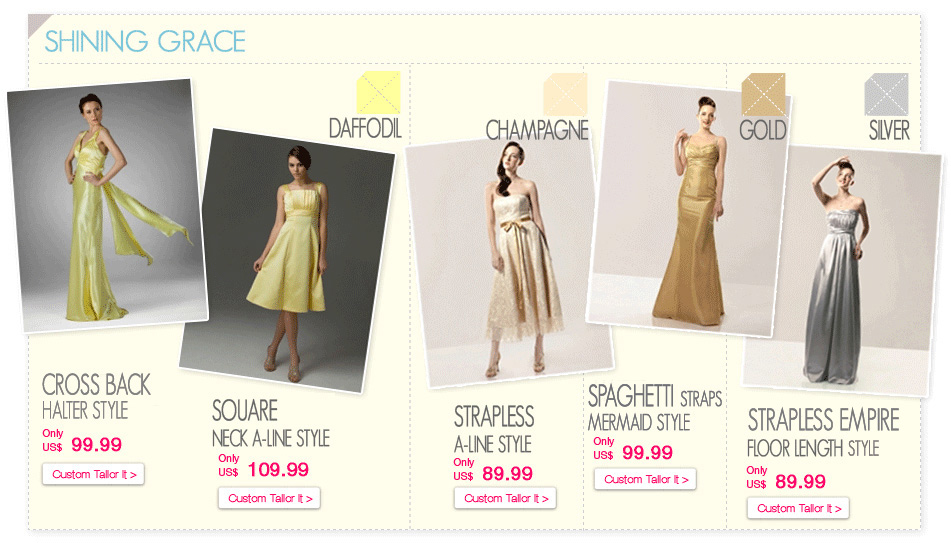Viewport: 951px width, 543px height.
Task: Click the Mermaid Style subtitle
Action: (x=639, y=422)
